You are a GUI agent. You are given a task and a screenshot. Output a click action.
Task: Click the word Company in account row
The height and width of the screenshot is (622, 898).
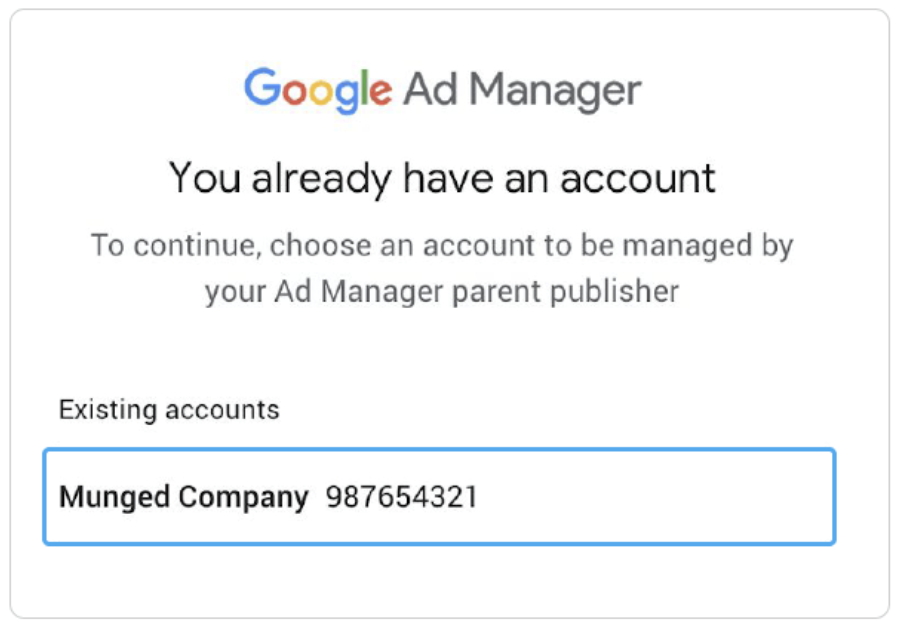pyautogui.click(x=243, y=497)
